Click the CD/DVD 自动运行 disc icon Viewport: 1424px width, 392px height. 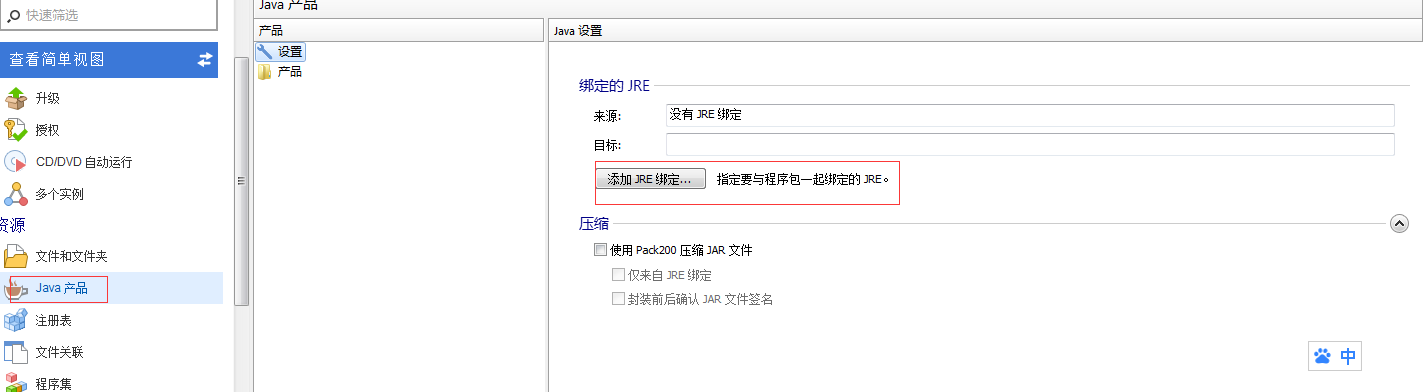(x=16, y=162)
